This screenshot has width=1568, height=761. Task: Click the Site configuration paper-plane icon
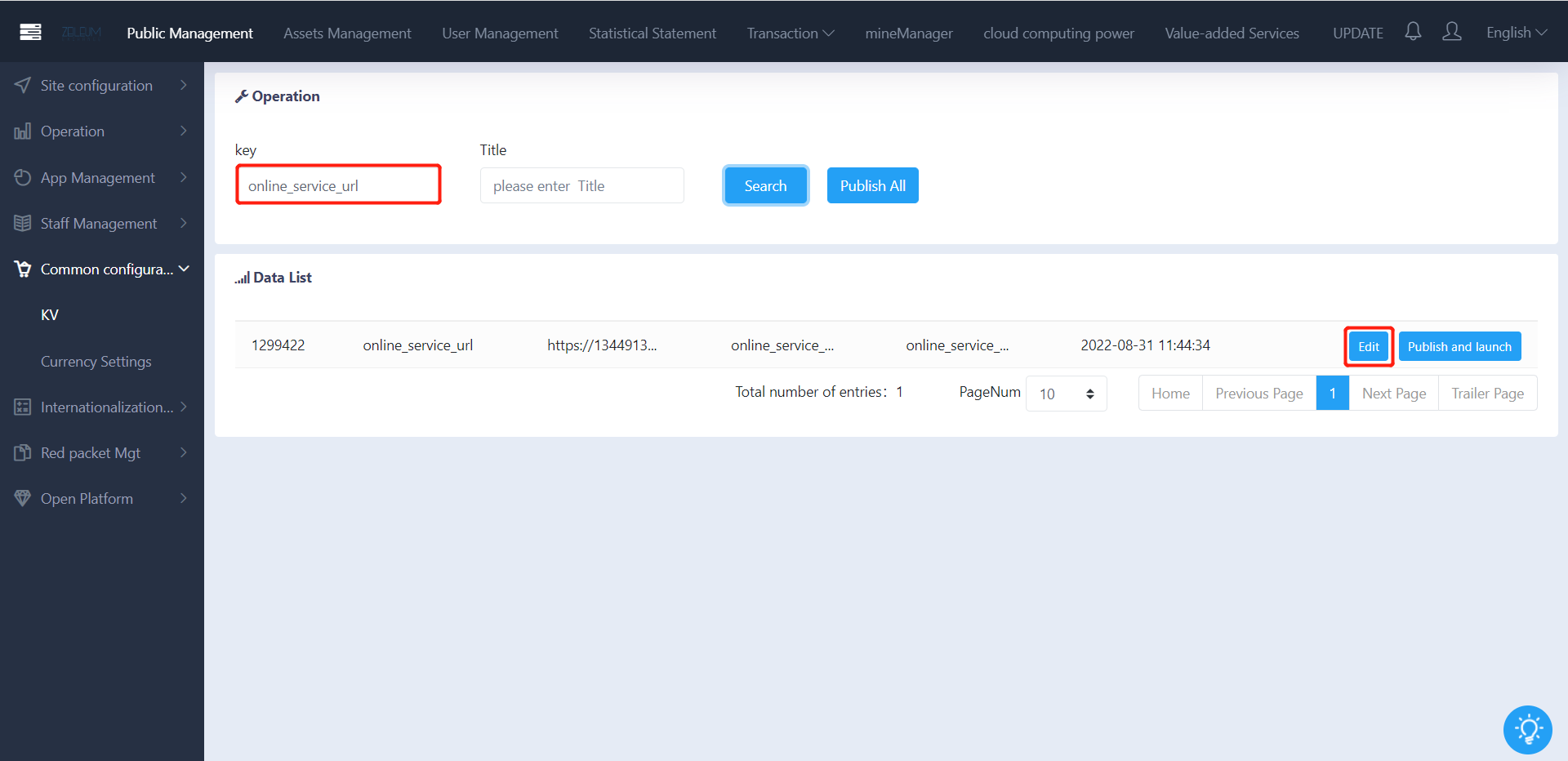23,85
